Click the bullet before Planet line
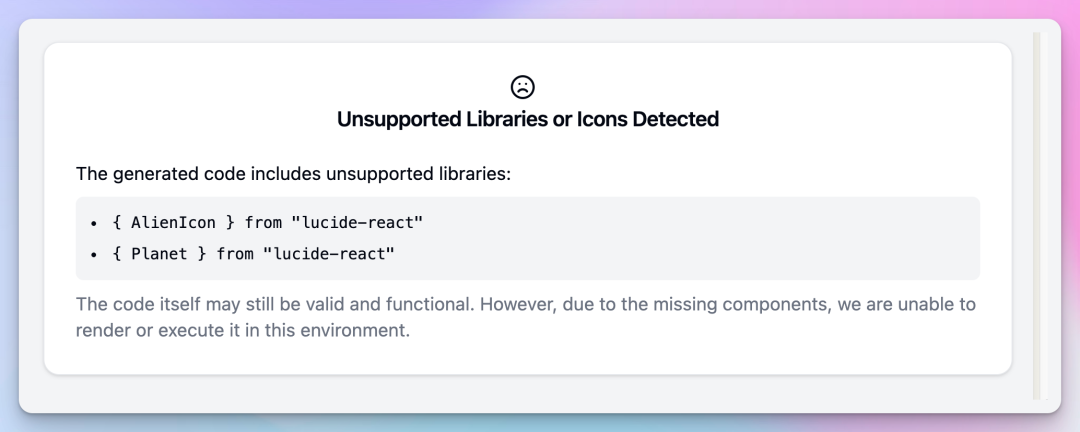The image size is (1080, 432). (93, 255)
